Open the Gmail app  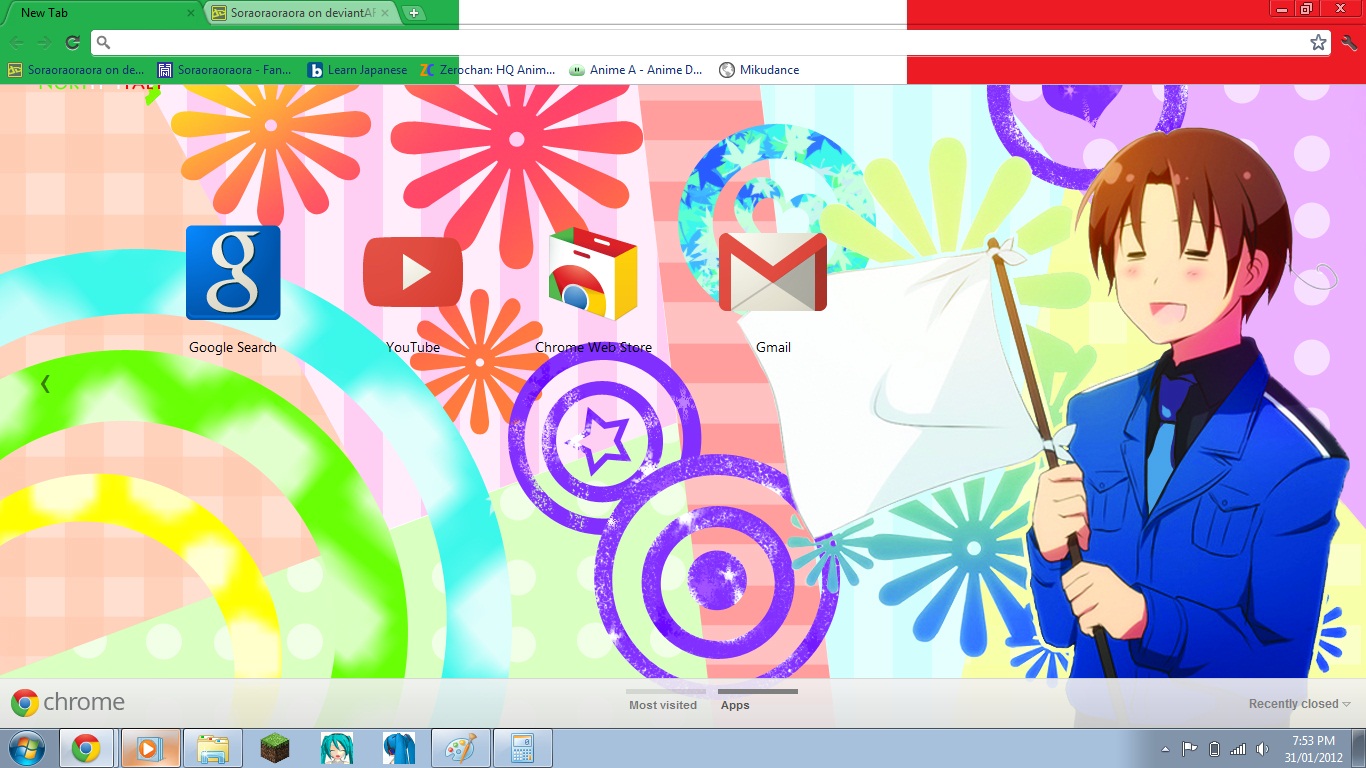(773, 273)
